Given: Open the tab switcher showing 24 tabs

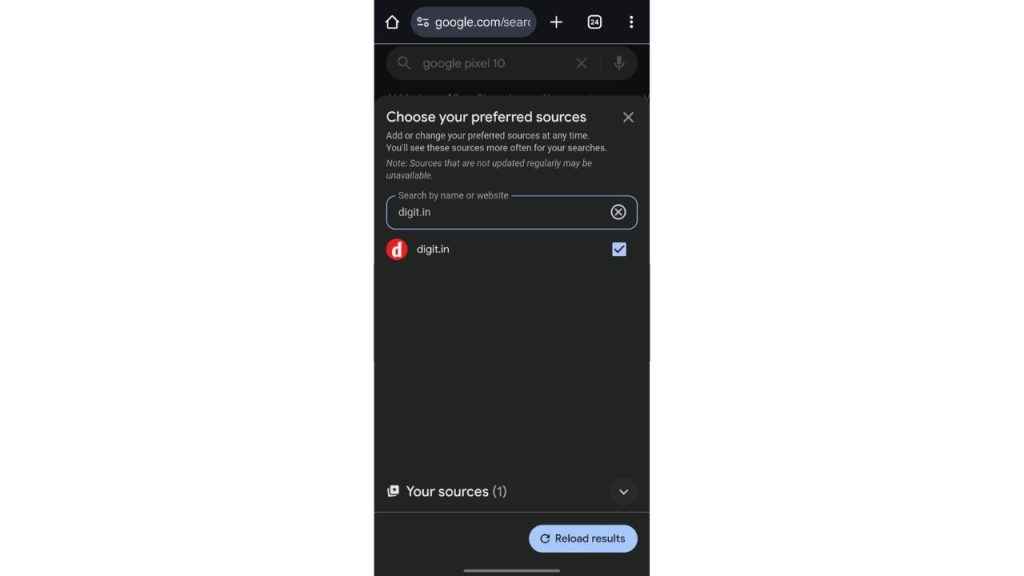Looking at the screenshot, I should (x=594, y=22).
